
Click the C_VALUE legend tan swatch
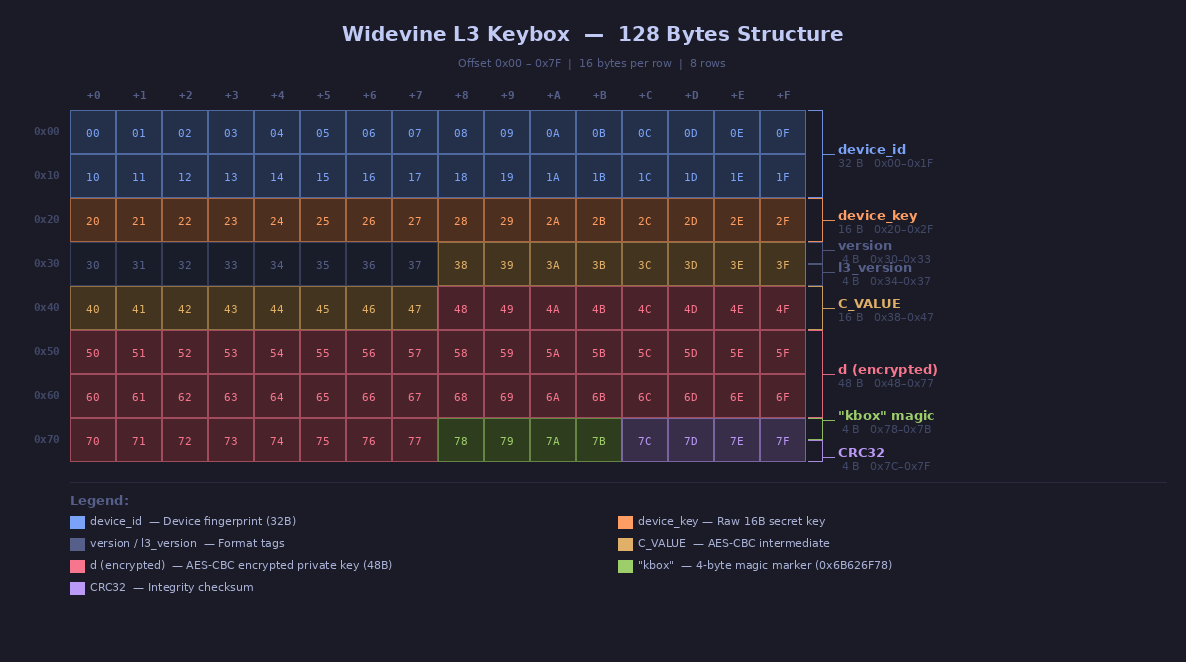(x=625, y=544)
